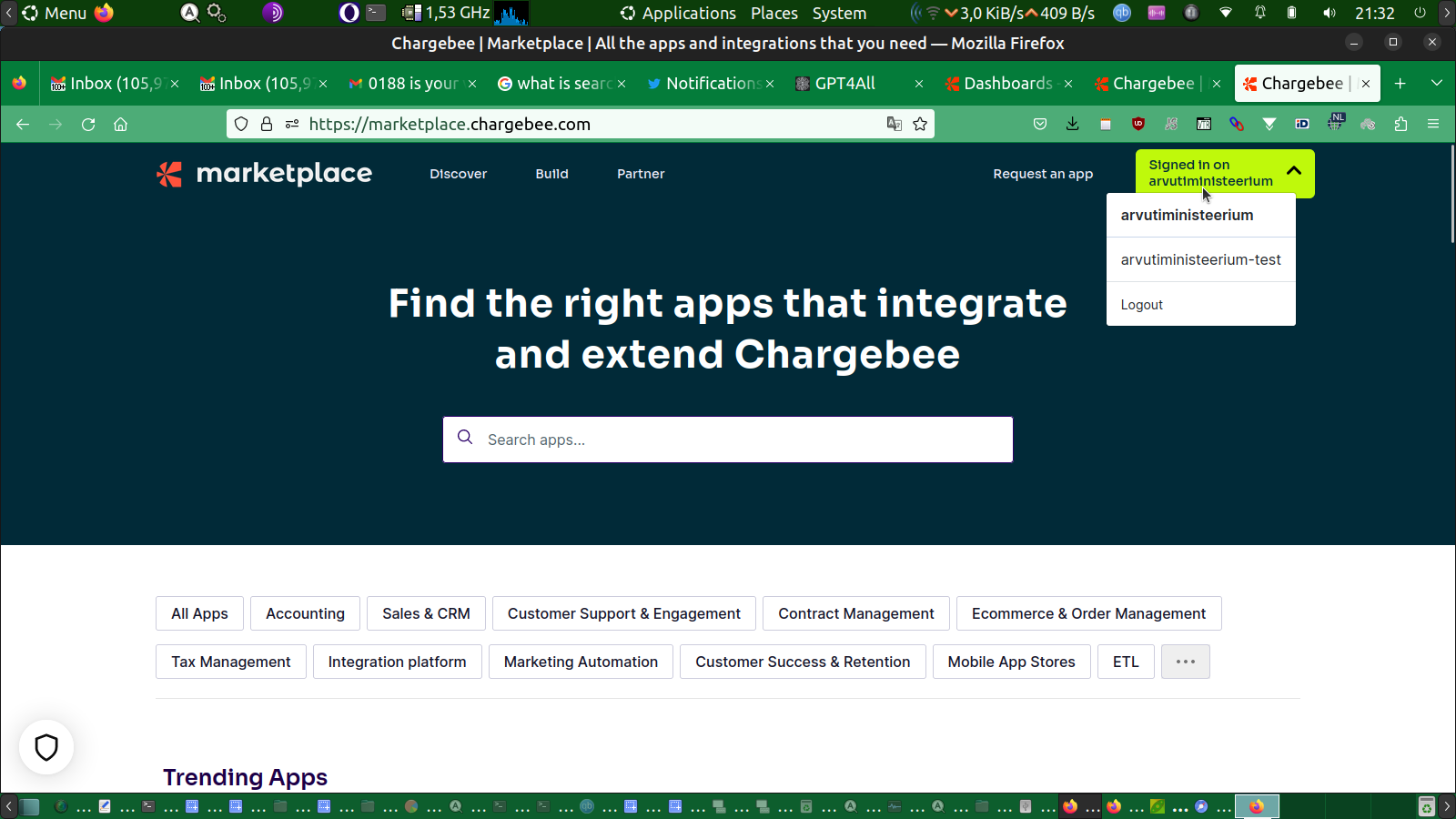Open the Firefox downloads icon
This screenshot has width=1456, height=819.
pyautogui.click(x=1073, y=125)
